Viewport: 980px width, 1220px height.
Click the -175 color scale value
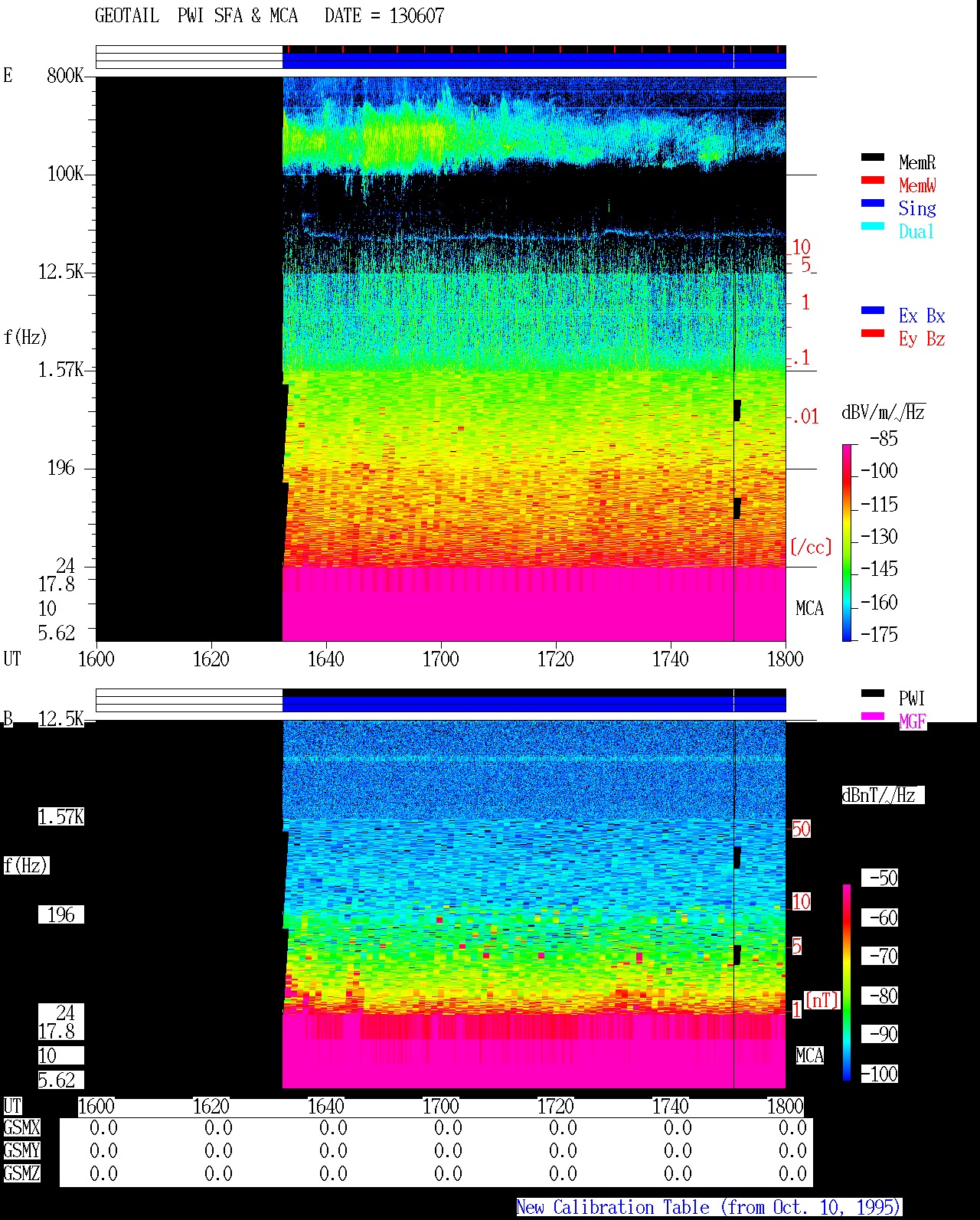pyautogui.click(x=879, y=634)
